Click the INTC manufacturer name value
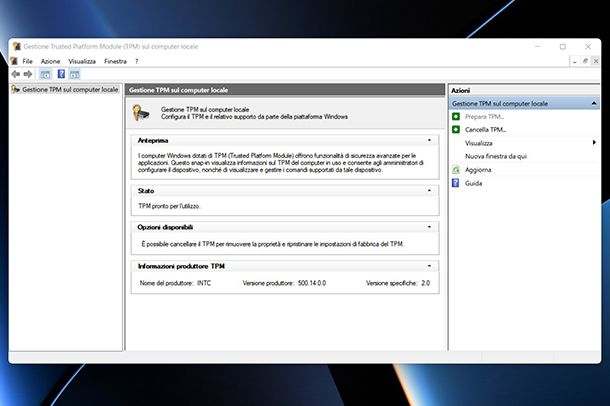 coord(204,283)
